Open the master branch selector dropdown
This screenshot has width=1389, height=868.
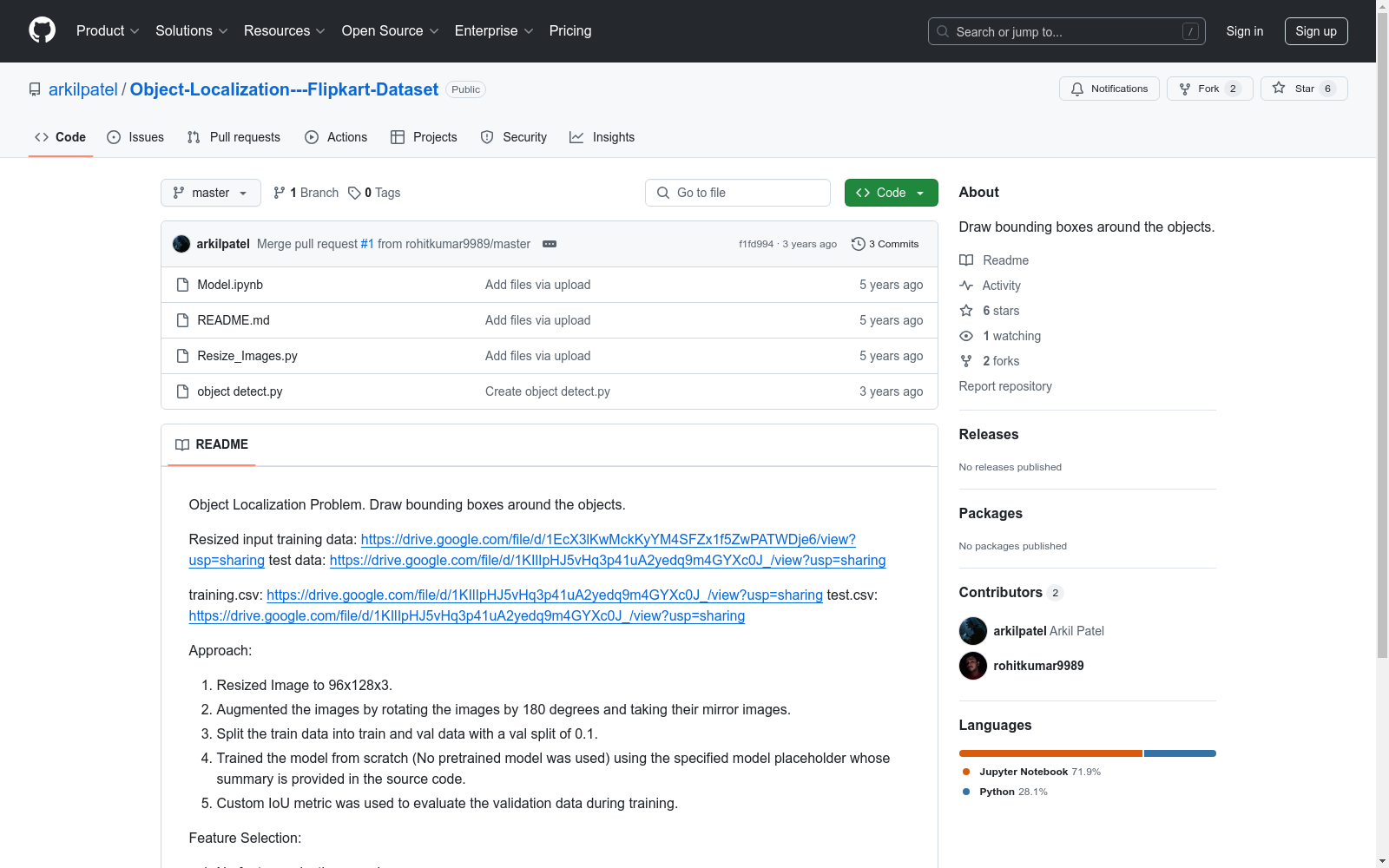(x=211, y=193)
